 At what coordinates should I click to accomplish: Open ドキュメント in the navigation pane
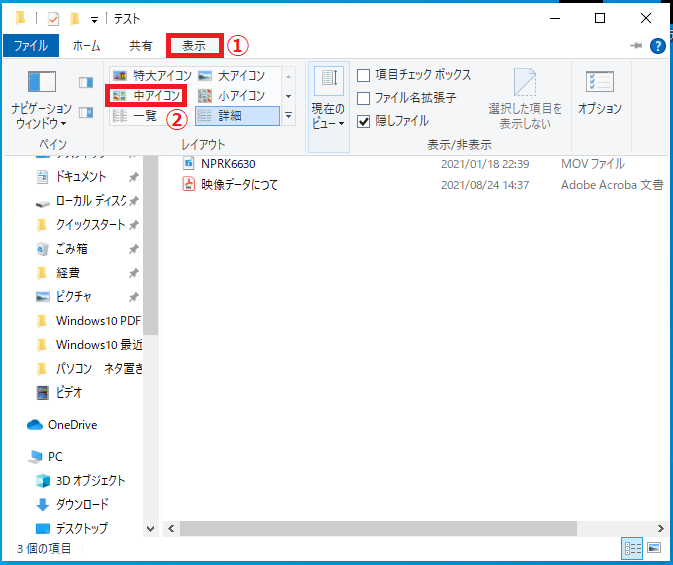tap(81, 176)
